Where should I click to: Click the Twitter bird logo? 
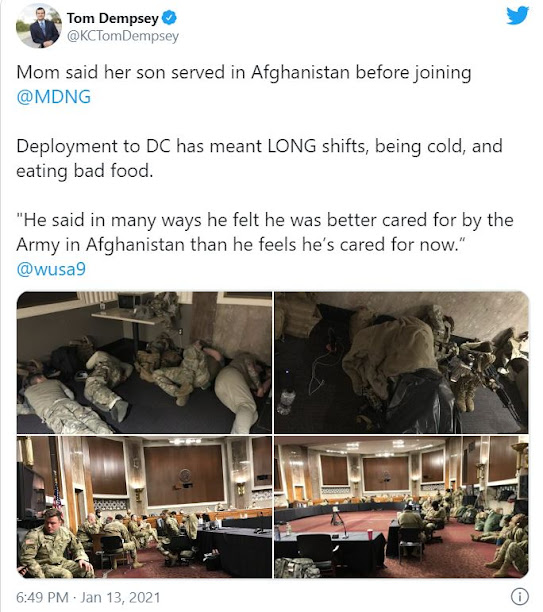tap(518, 16)
